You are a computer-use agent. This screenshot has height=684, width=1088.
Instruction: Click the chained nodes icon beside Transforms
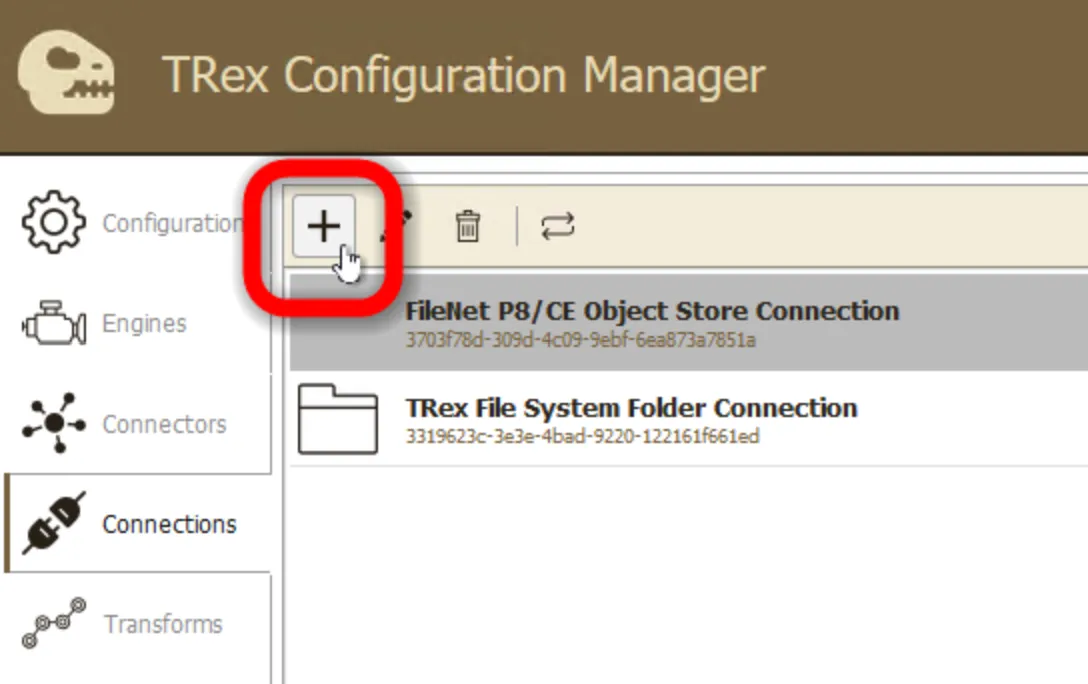(54, 623)
